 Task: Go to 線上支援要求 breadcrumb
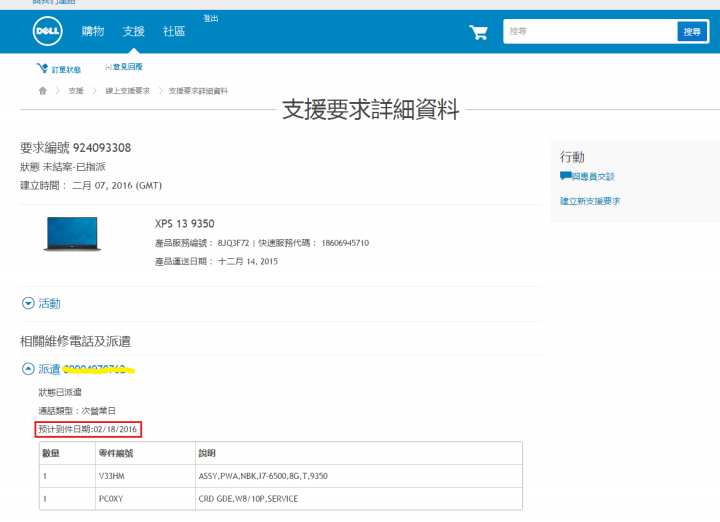coord(128,91)
